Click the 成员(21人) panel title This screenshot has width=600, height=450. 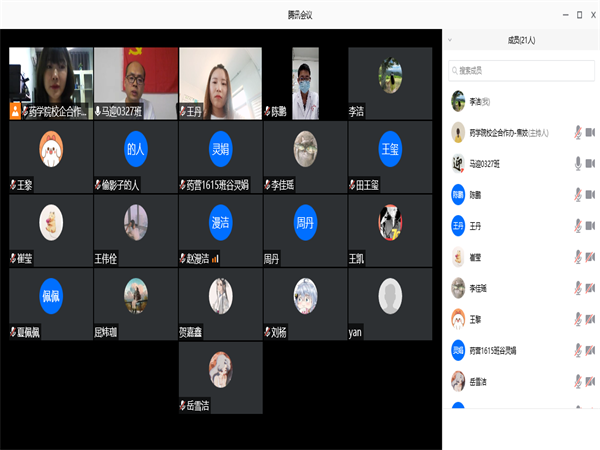click(x=521, y=40)
